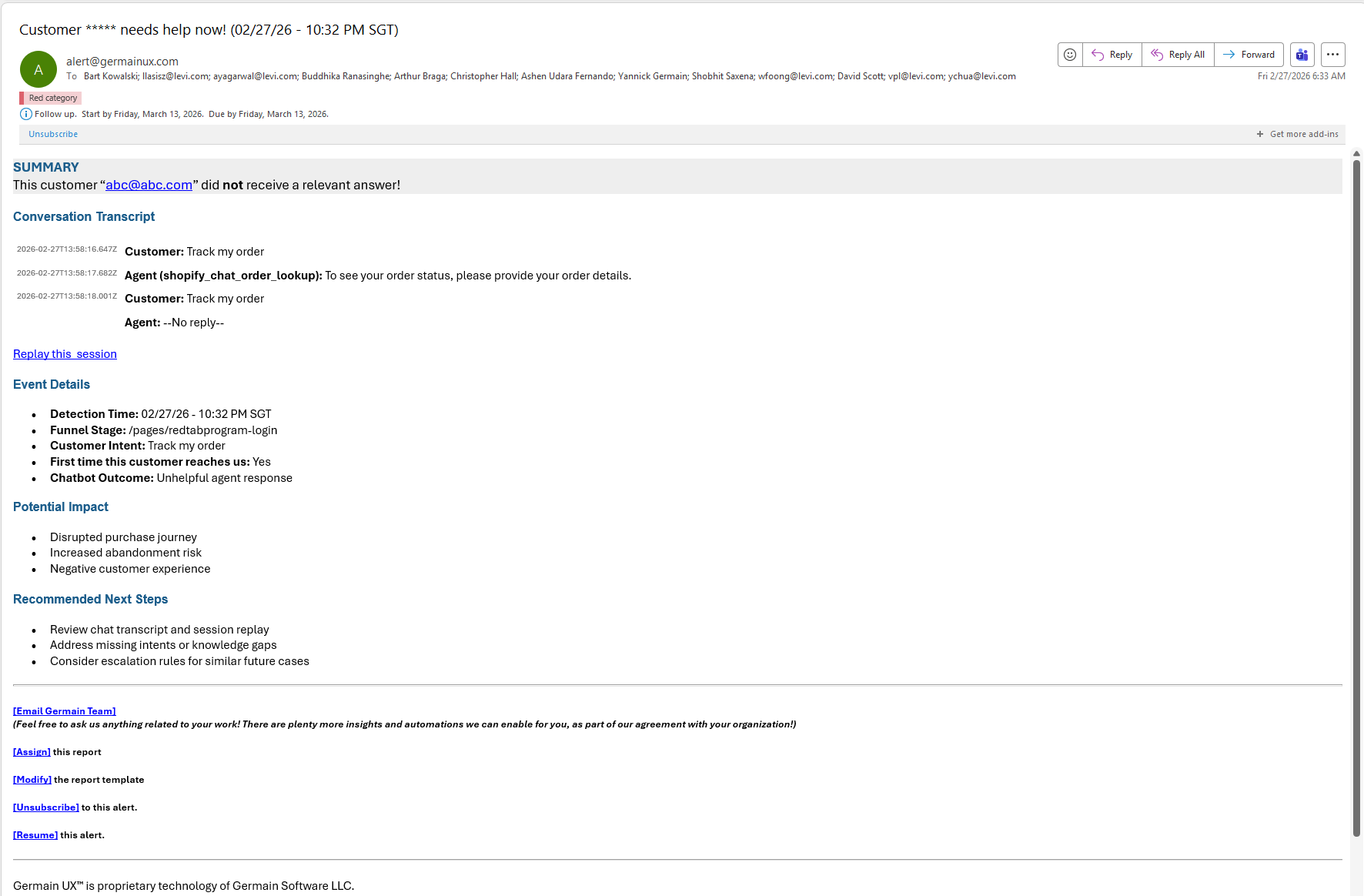This screenshot has width=1364, height=896.
Task: Click the Red category tag
Action: (x=52, y=98)
